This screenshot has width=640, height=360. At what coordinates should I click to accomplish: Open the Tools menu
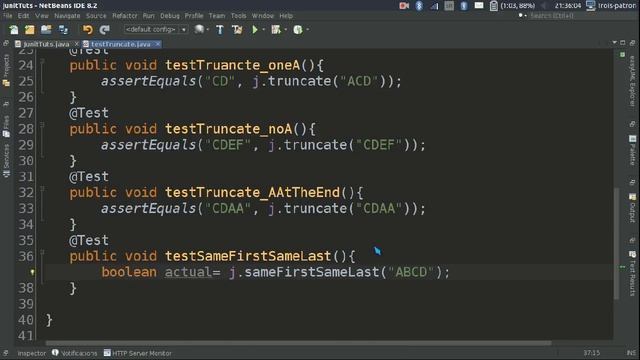[x=238, y=16]
